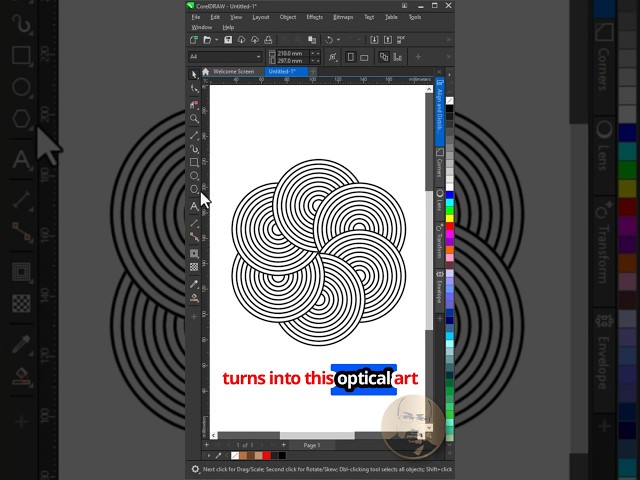The width and height of the screenshot is (640, 480).
Task: Expand the docker flyout arrow
Action: point(449,75)
